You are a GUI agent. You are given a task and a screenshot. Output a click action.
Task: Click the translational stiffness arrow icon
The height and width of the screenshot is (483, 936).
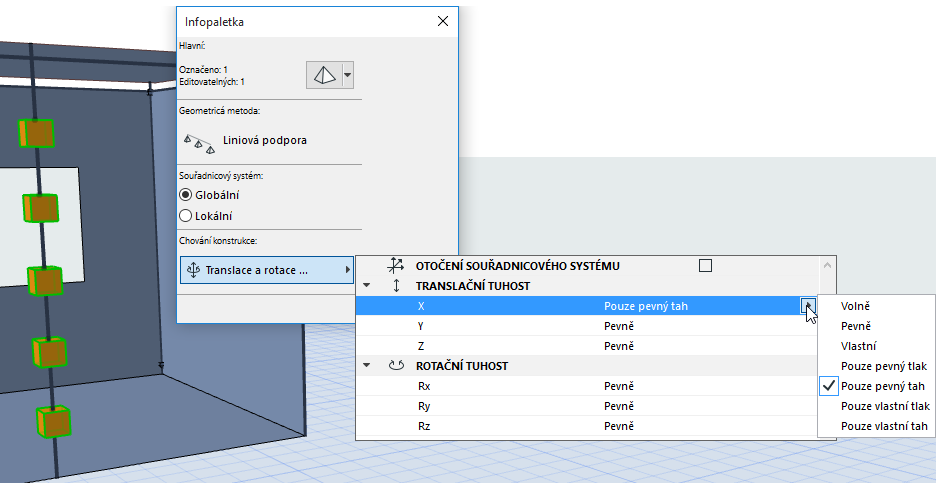point(396,286)
